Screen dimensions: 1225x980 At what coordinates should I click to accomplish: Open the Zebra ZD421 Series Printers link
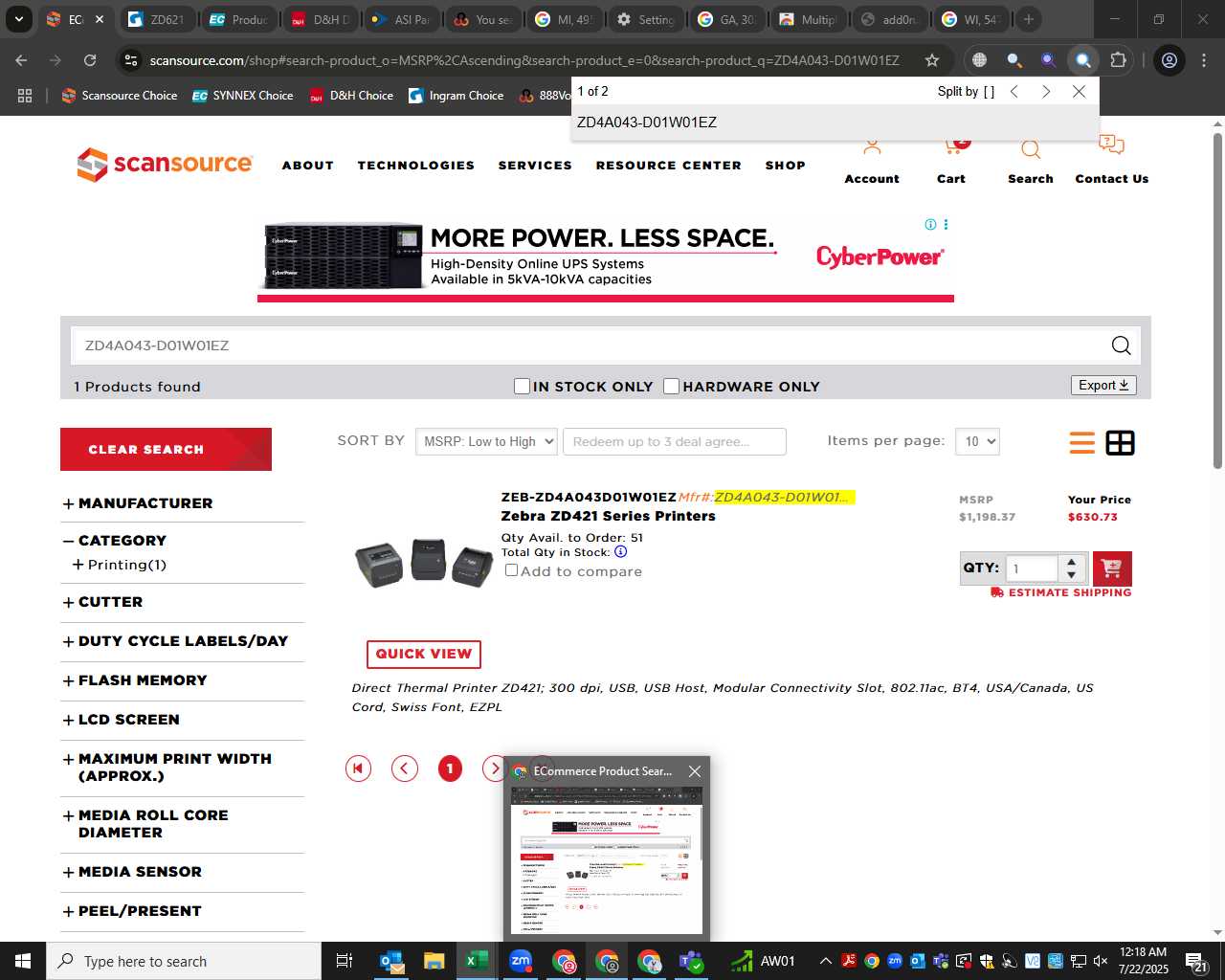[608, 516]
